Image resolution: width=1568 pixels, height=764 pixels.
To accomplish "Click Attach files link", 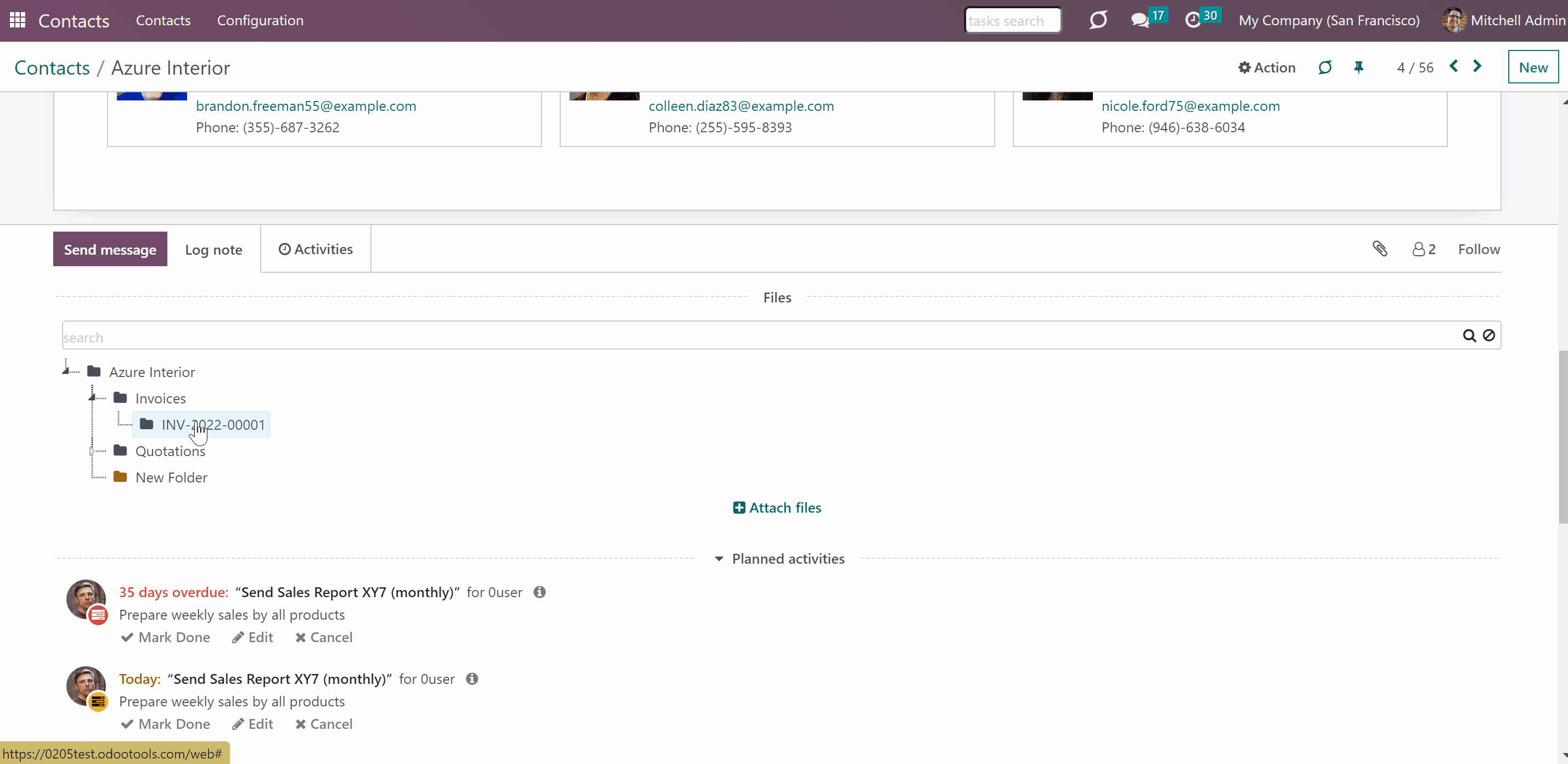I will coord(777,507).
